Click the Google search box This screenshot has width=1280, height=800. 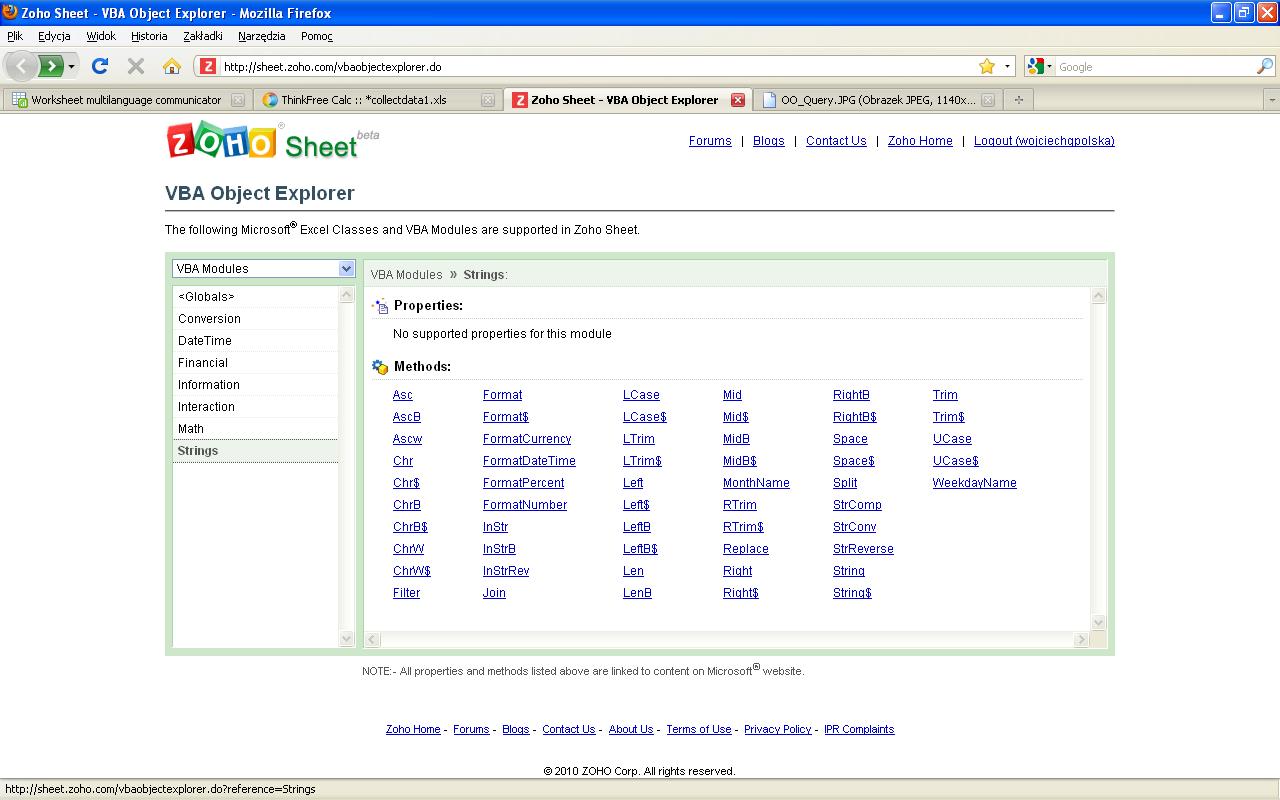1155,67
